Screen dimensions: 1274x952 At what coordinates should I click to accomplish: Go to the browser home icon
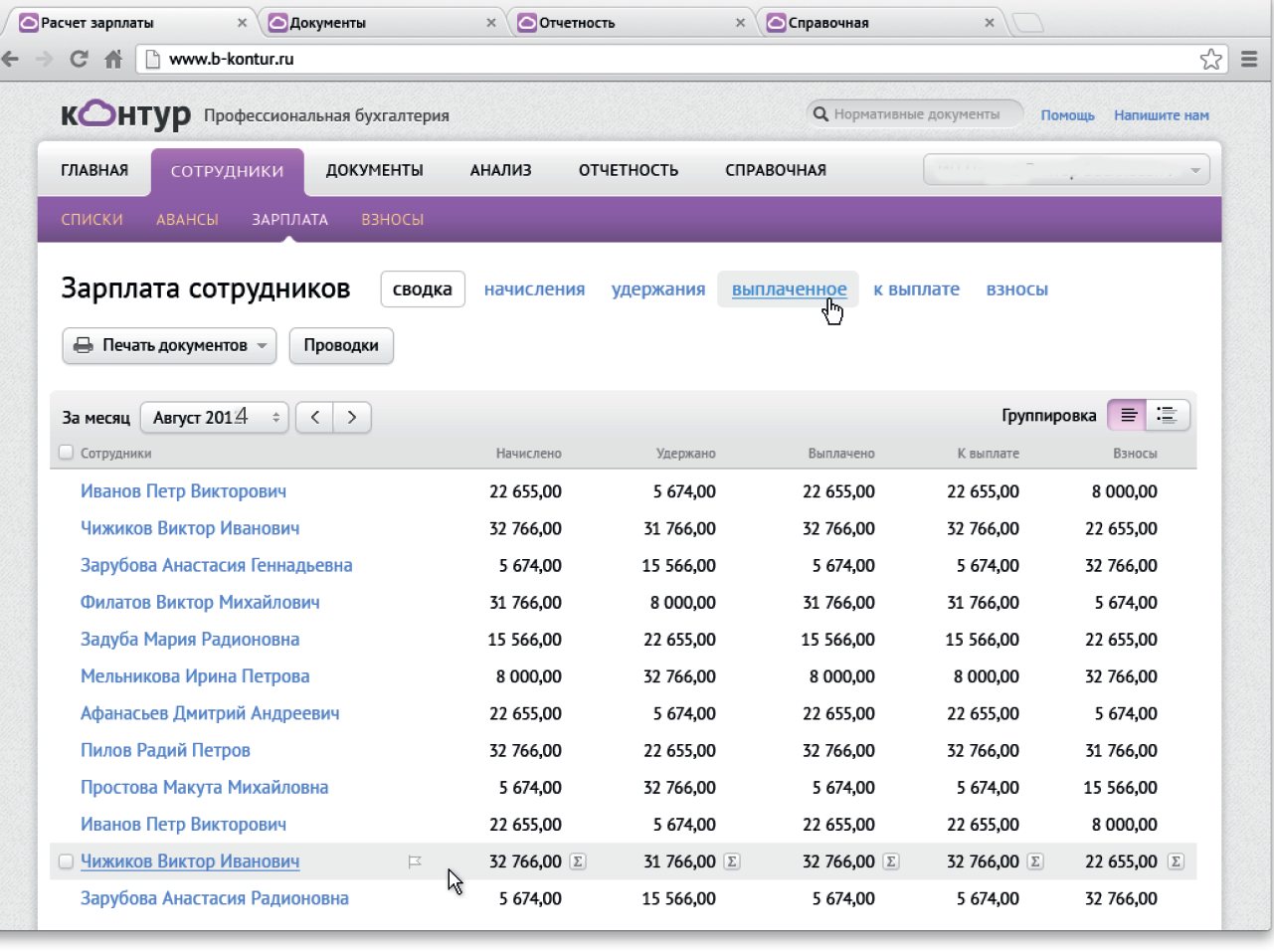[113, 59]
